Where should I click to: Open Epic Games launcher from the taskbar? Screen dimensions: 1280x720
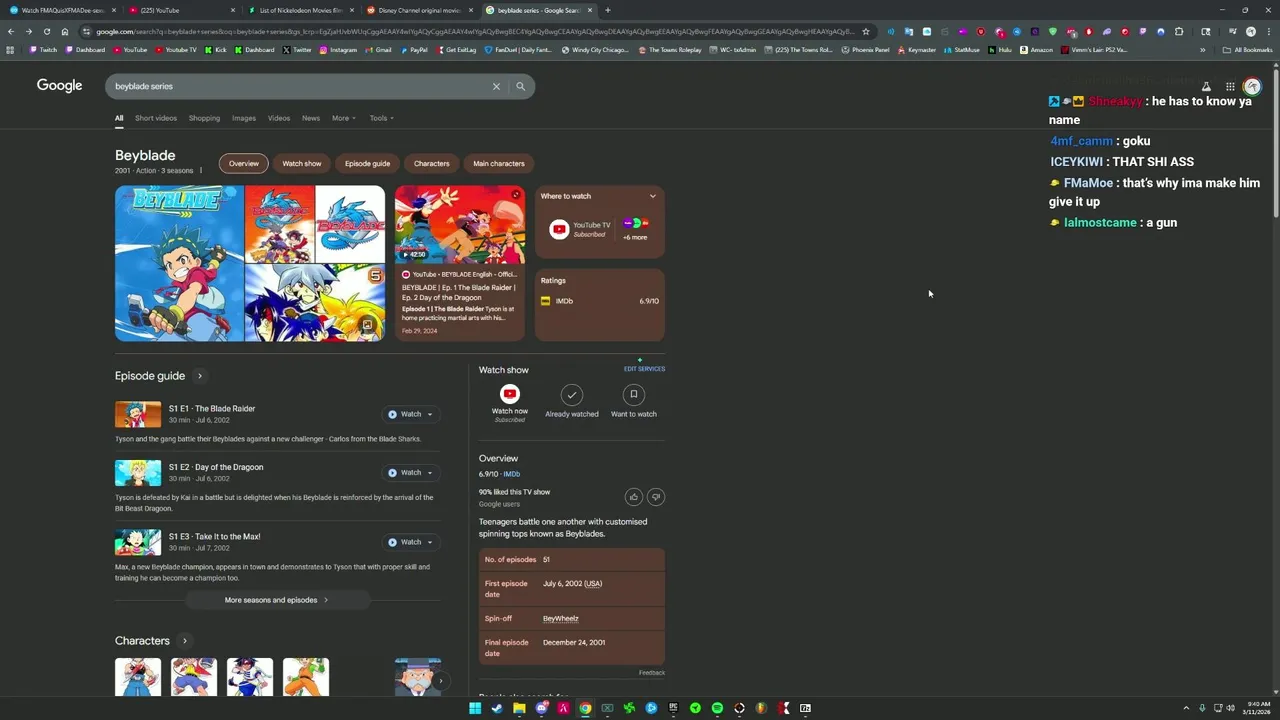673,708
